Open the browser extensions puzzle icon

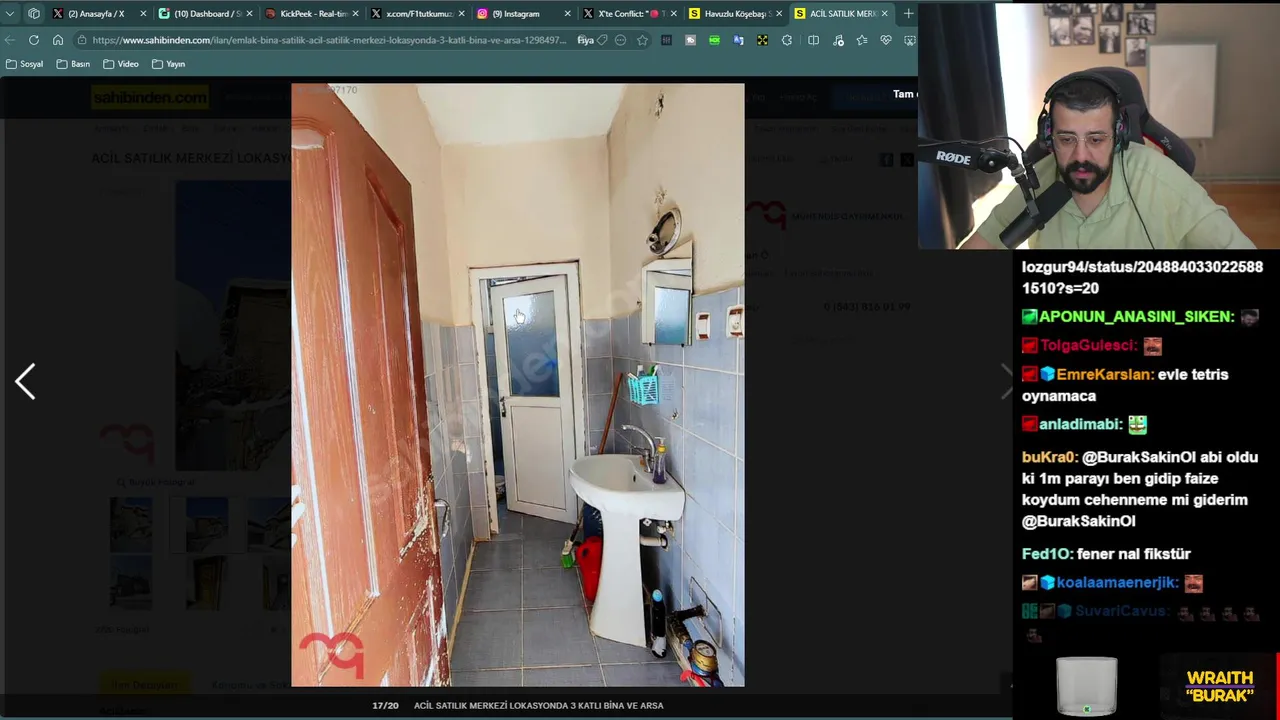[787, 40]
